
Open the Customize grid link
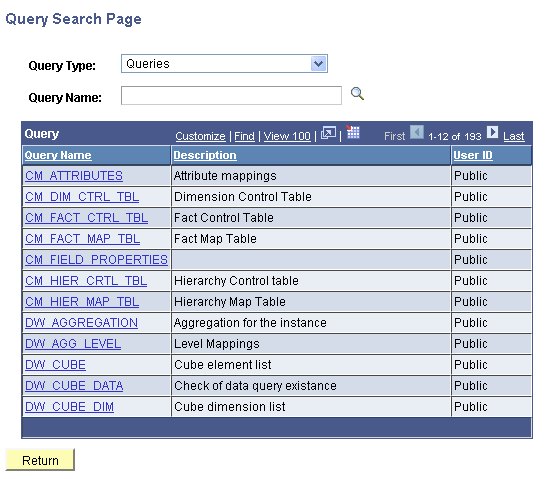200,136
